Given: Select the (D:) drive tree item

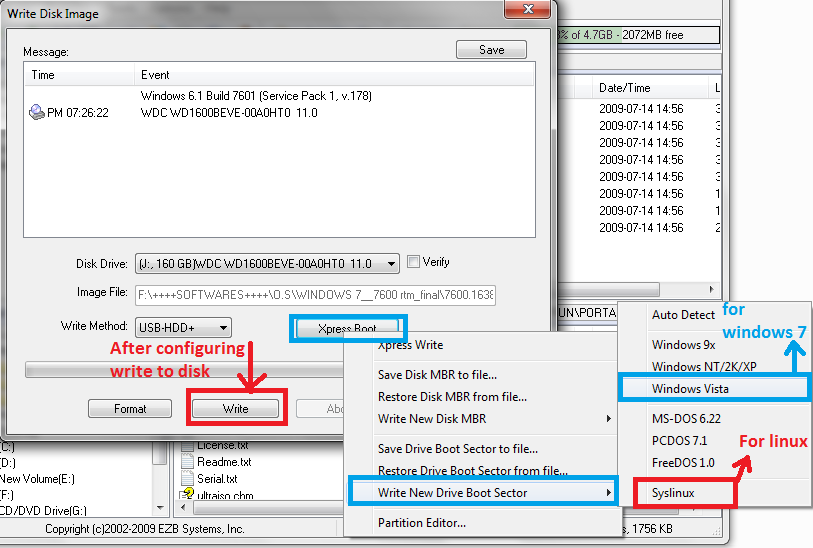Looking at the screenshot, I should click(8, 462).
